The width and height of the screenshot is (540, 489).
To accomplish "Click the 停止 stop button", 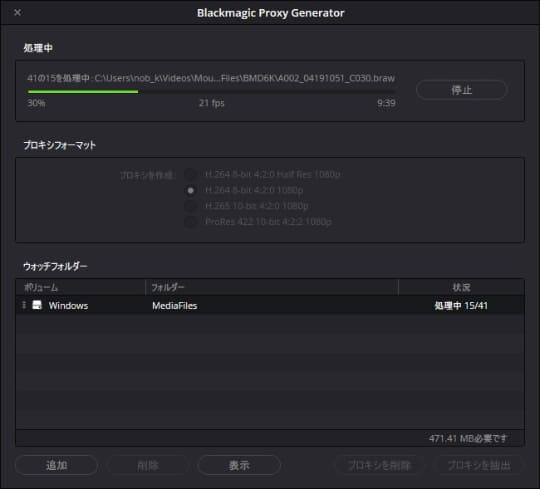I will click(461, 90).
